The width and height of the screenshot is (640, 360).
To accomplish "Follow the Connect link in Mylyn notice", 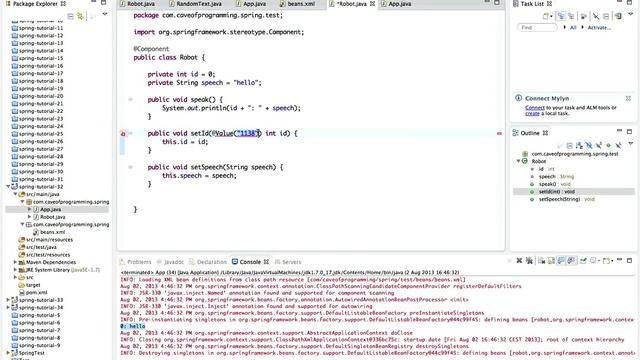I will (535, 108).
